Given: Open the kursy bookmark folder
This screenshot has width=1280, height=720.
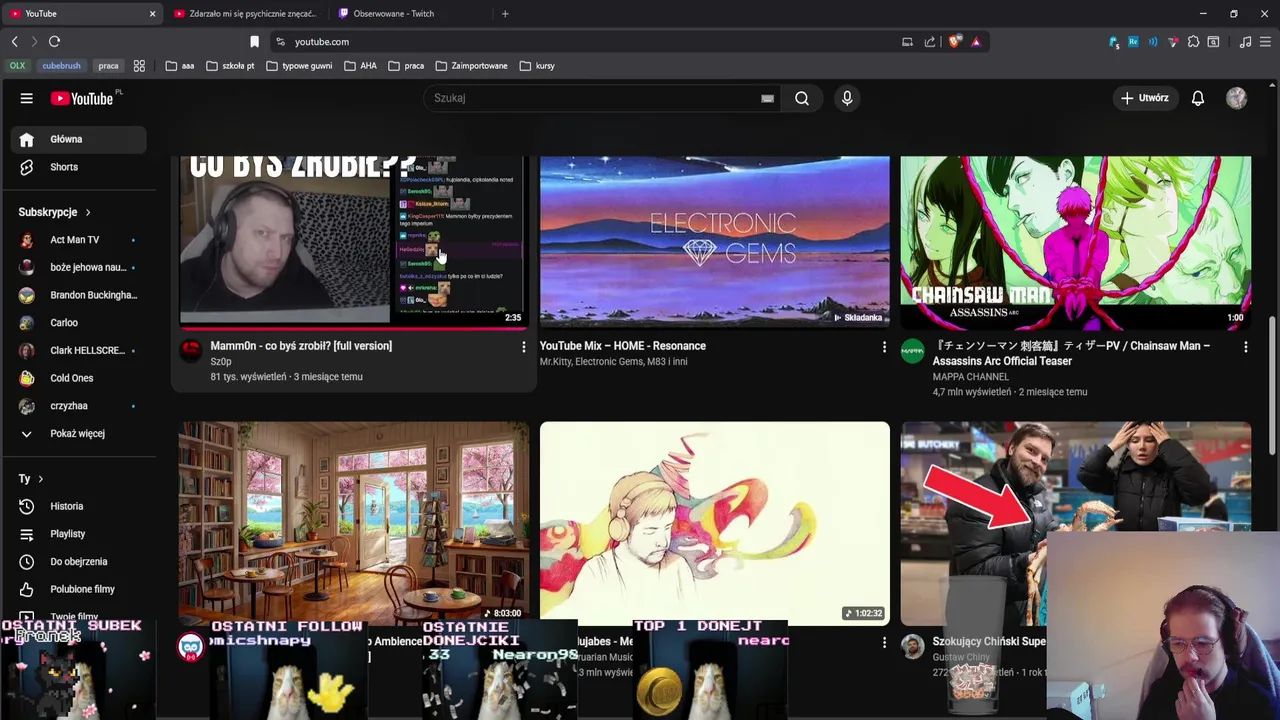Looking at the screenshot, I should pyautogui.click(x=537, y=65).
